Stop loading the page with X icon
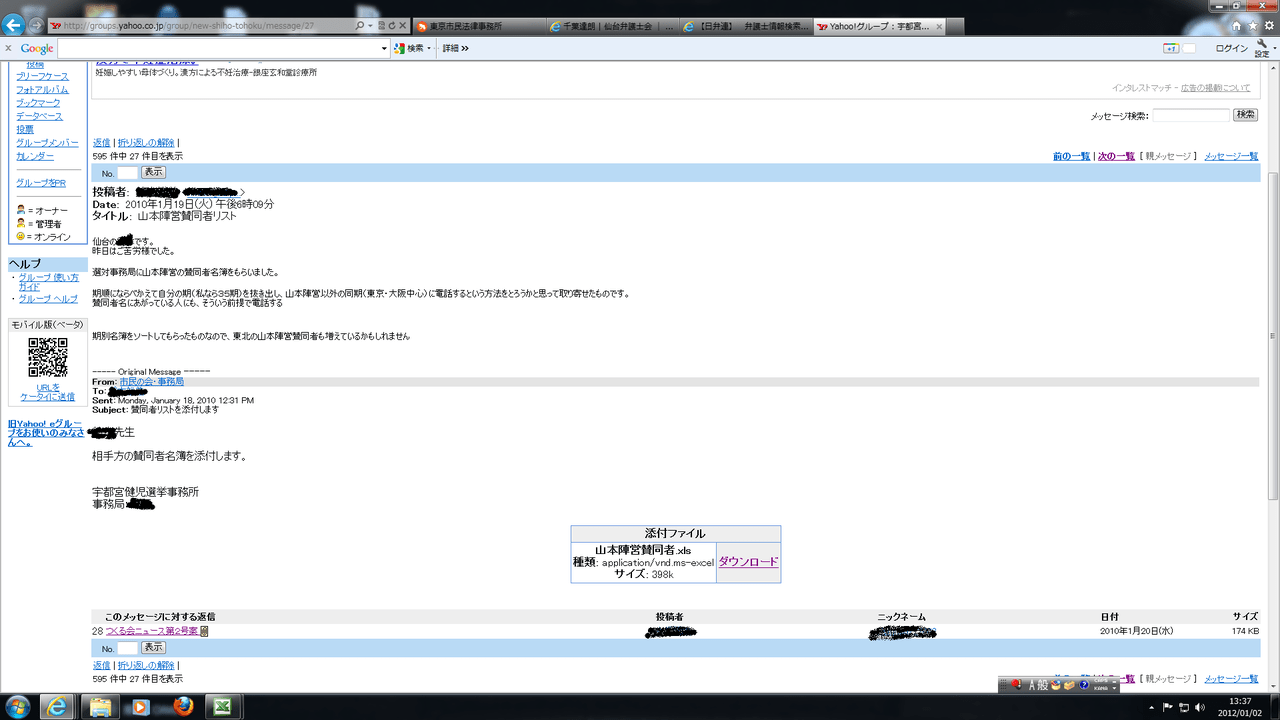Viewport: 1280px width, 720px height. coord(403,25)
